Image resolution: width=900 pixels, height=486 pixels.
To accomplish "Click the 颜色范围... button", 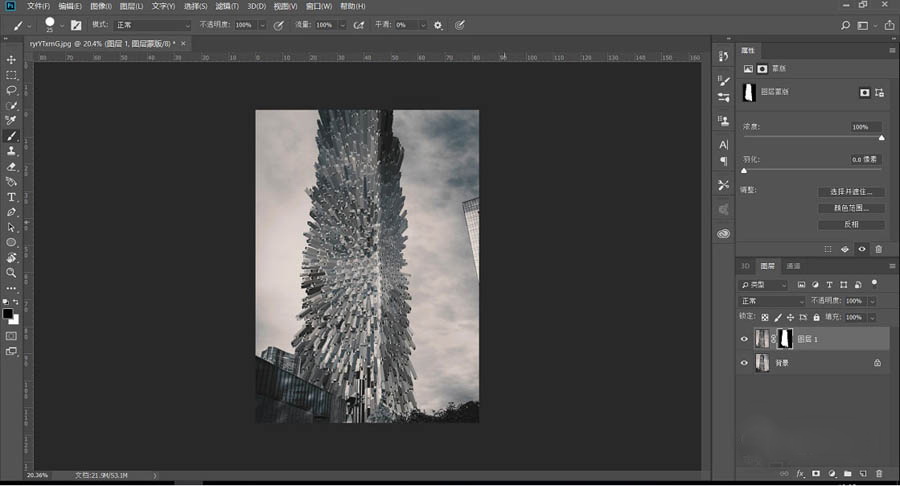I will point(851,208).
